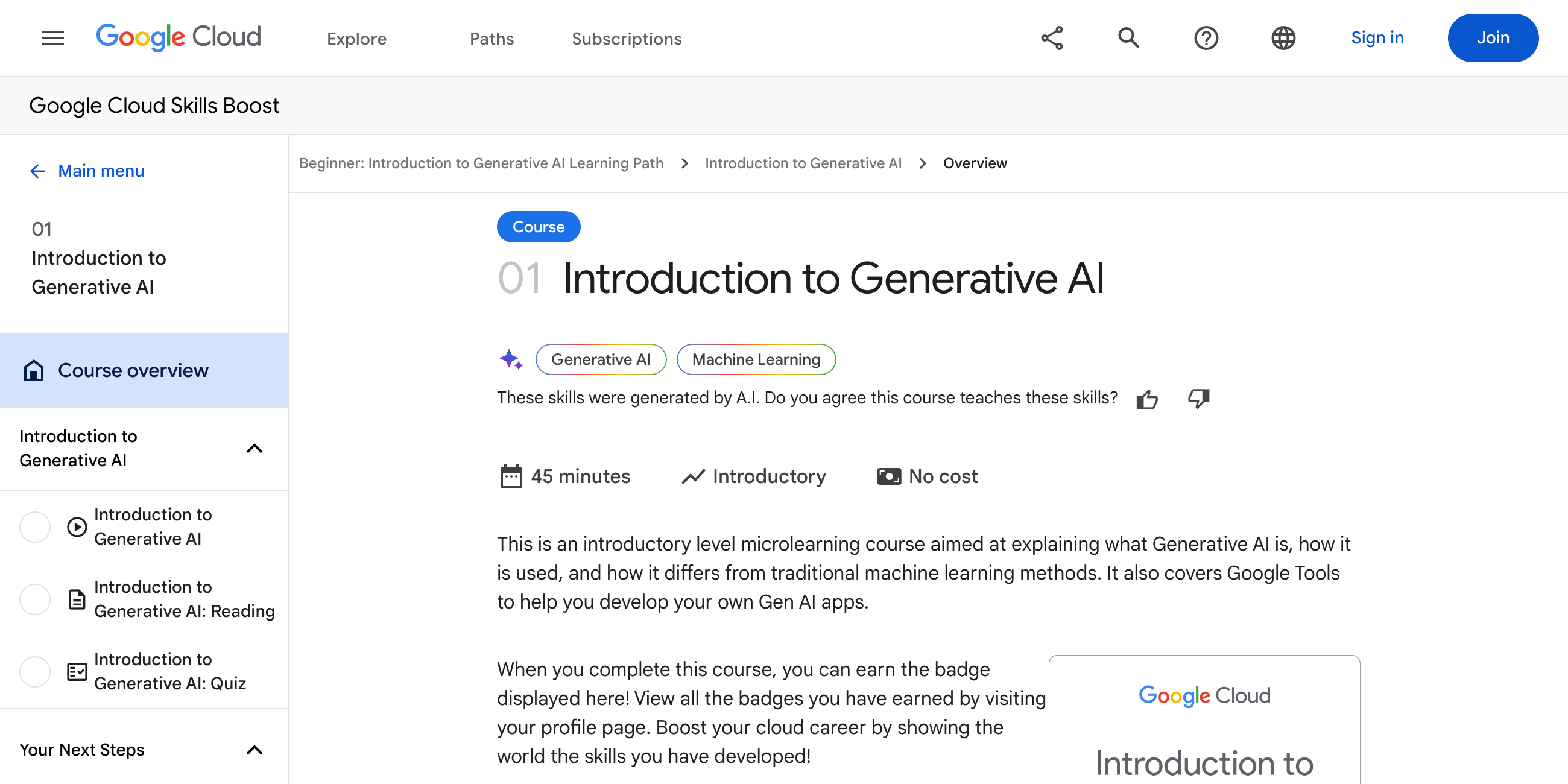Image resolution: width=1568 pixels, height=784 pixels.
Task: Mark the Quiz item circle as complete
Action: point(35,671)
